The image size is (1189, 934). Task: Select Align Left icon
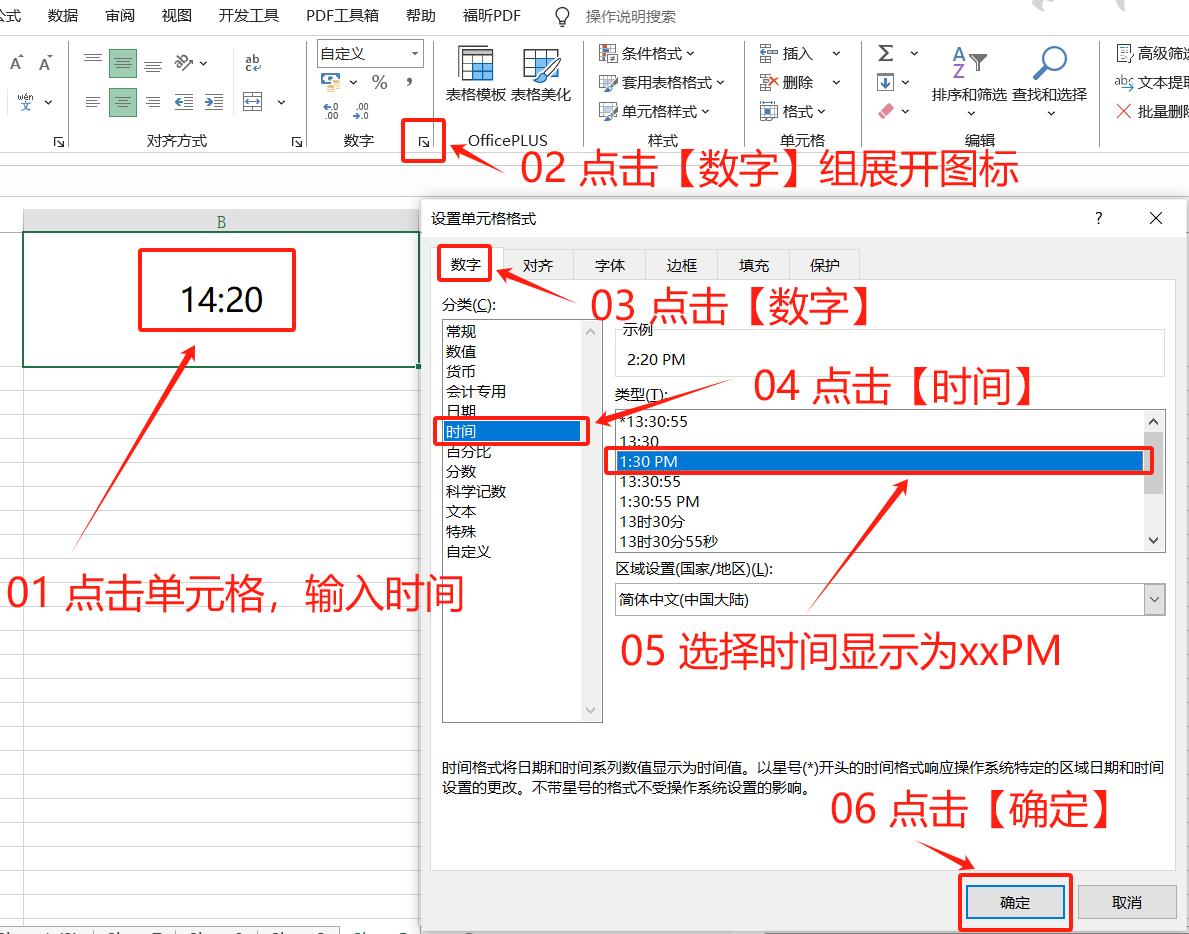pos(93,102)
